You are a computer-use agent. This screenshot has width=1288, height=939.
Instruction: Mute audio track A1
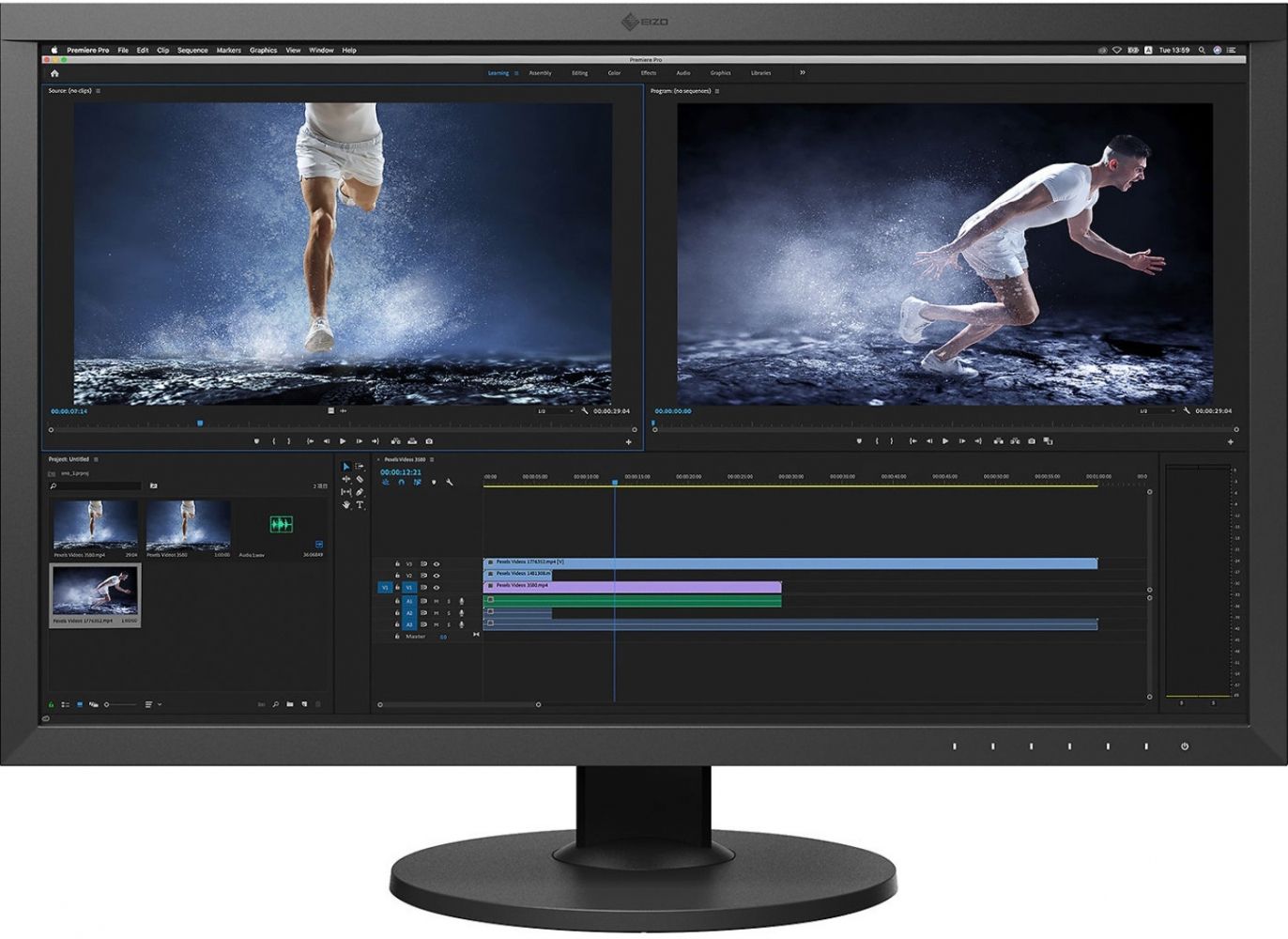pos(436,601)
